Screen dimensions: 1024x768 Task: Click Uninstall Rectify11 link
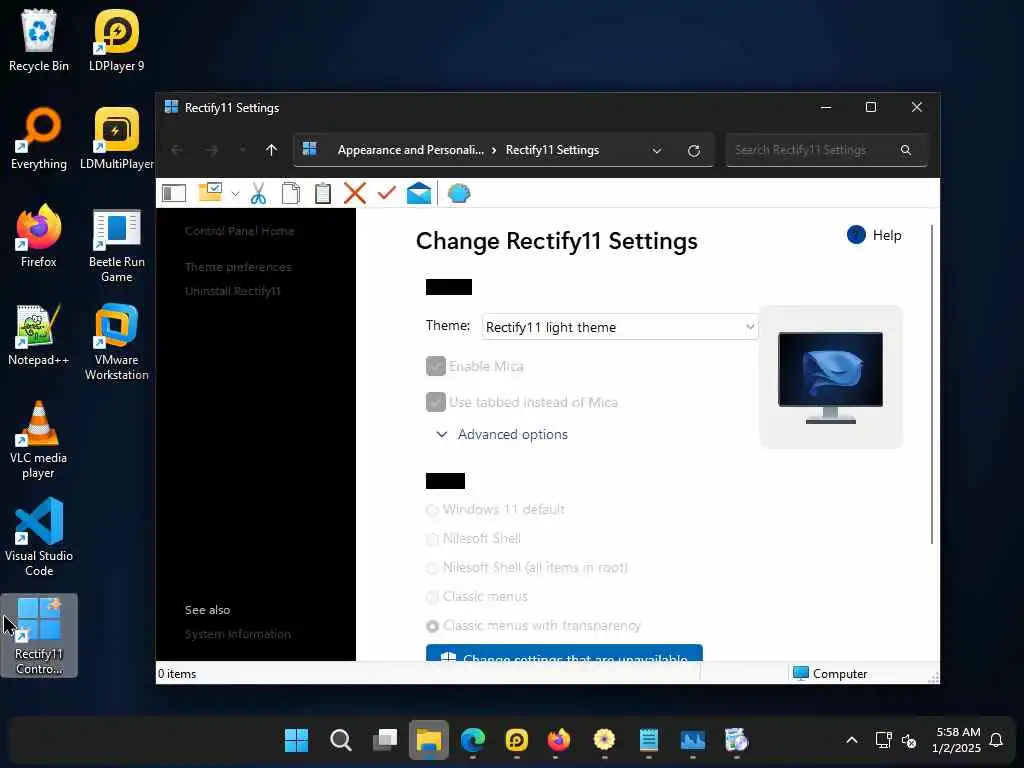pyautogui.click(x=232, y=291)
